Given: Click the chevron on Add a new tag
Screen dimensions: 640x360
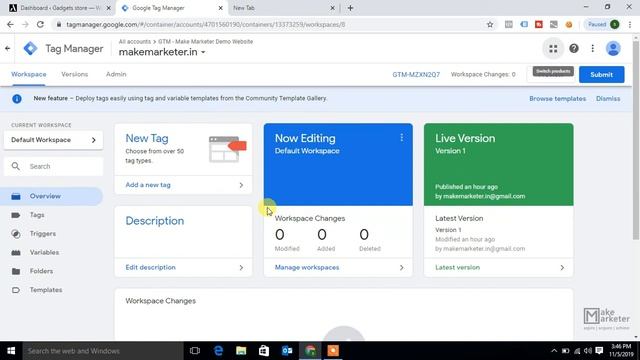Looking at the screenshot, I should click(x=241, y=185).
